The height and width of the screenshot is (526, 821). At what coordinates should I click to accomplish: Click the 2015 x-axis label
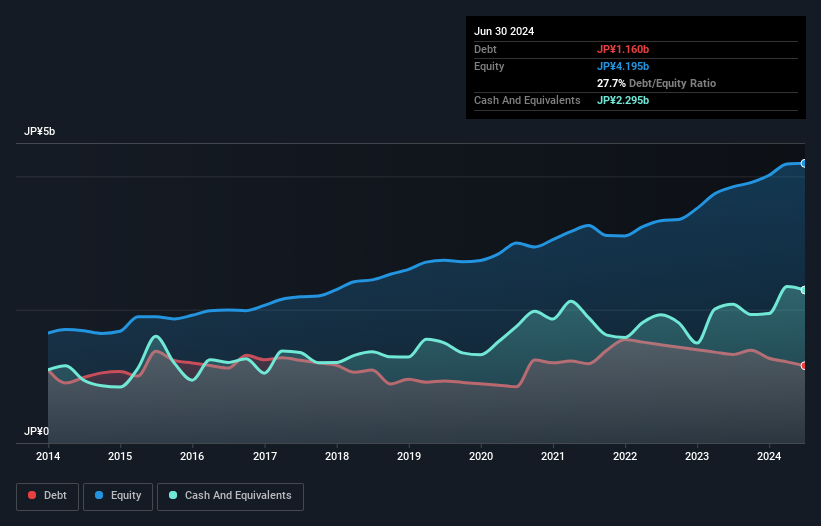click(120, 456)
